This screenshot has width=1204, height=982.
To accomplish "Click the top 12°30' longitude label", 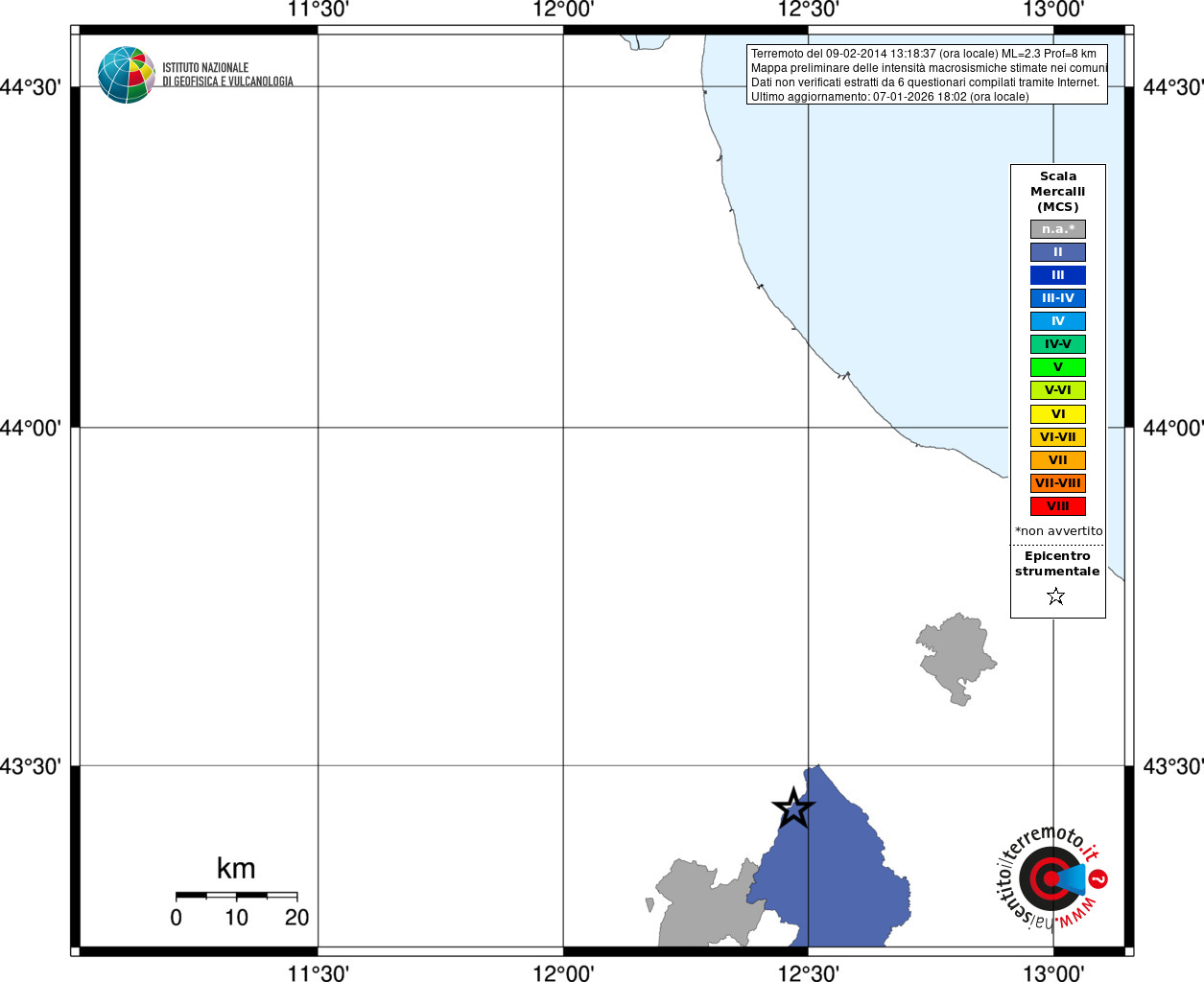I will [808, 10].
